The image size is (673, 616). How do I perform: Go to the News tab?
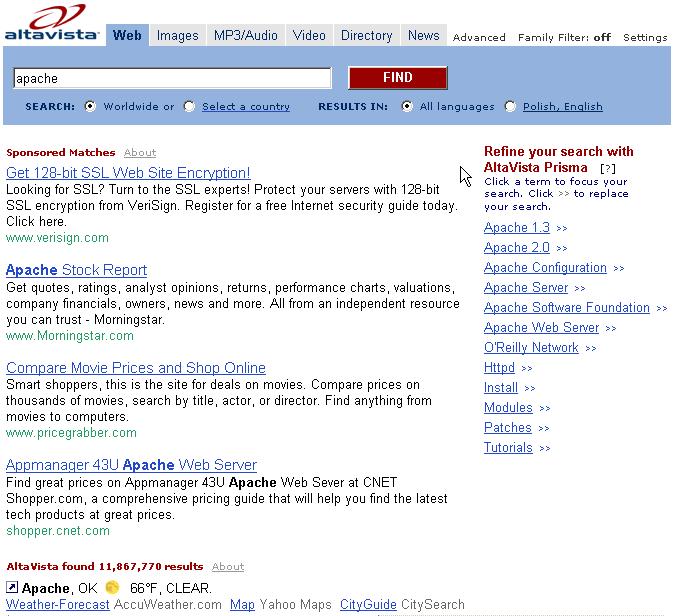tap(424, 35)
